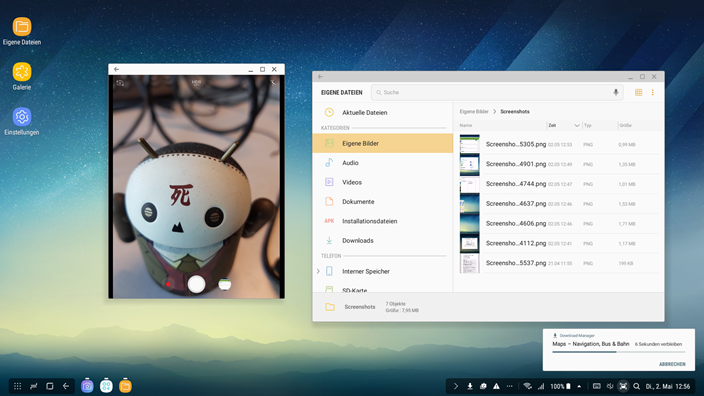This screenshot has width=704, height=396.
Task: Click Screenshots breadcrumb
Action: tap(515, 111)
